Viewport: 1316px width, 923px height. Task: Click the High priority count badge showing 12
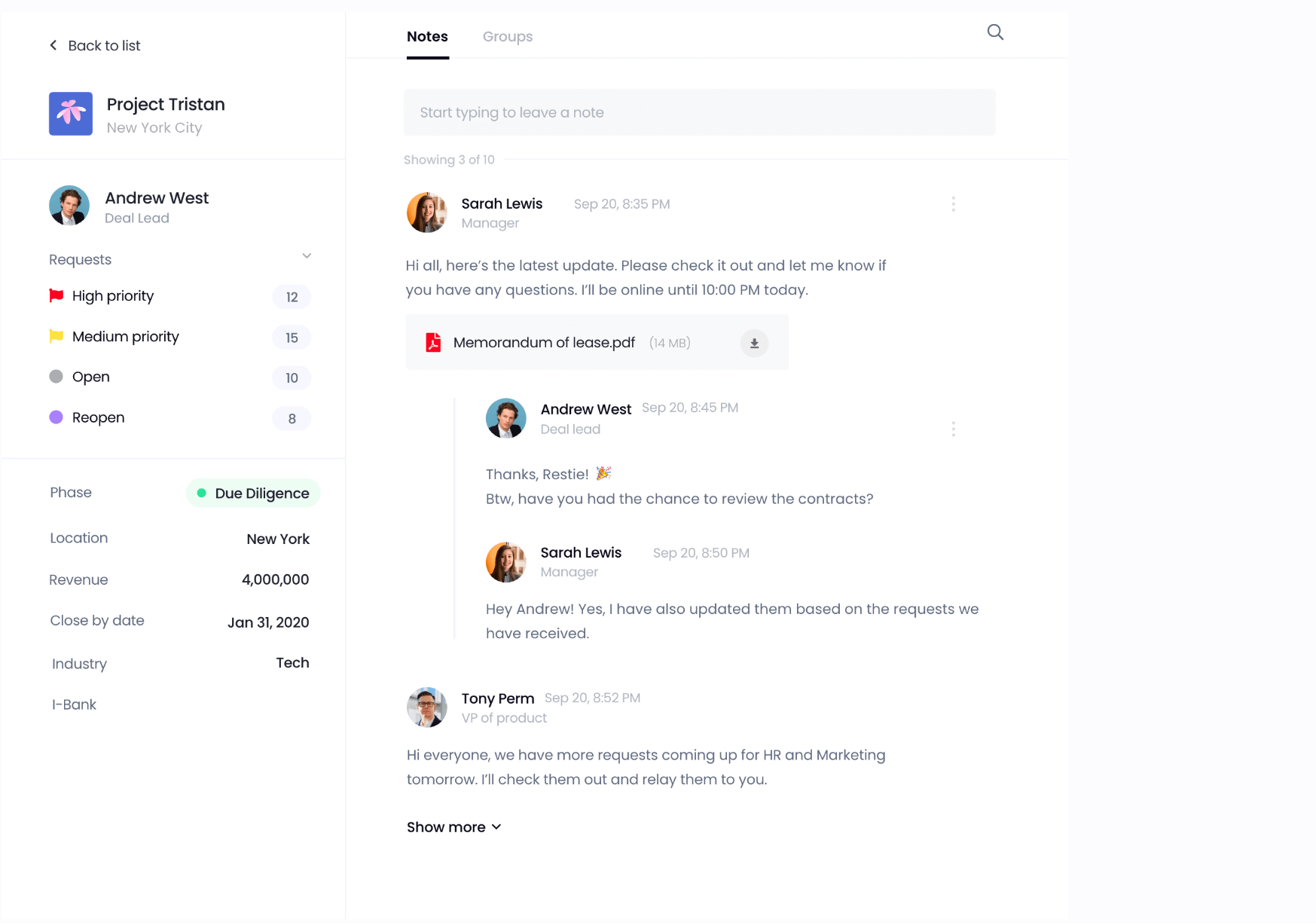point(292,297)
